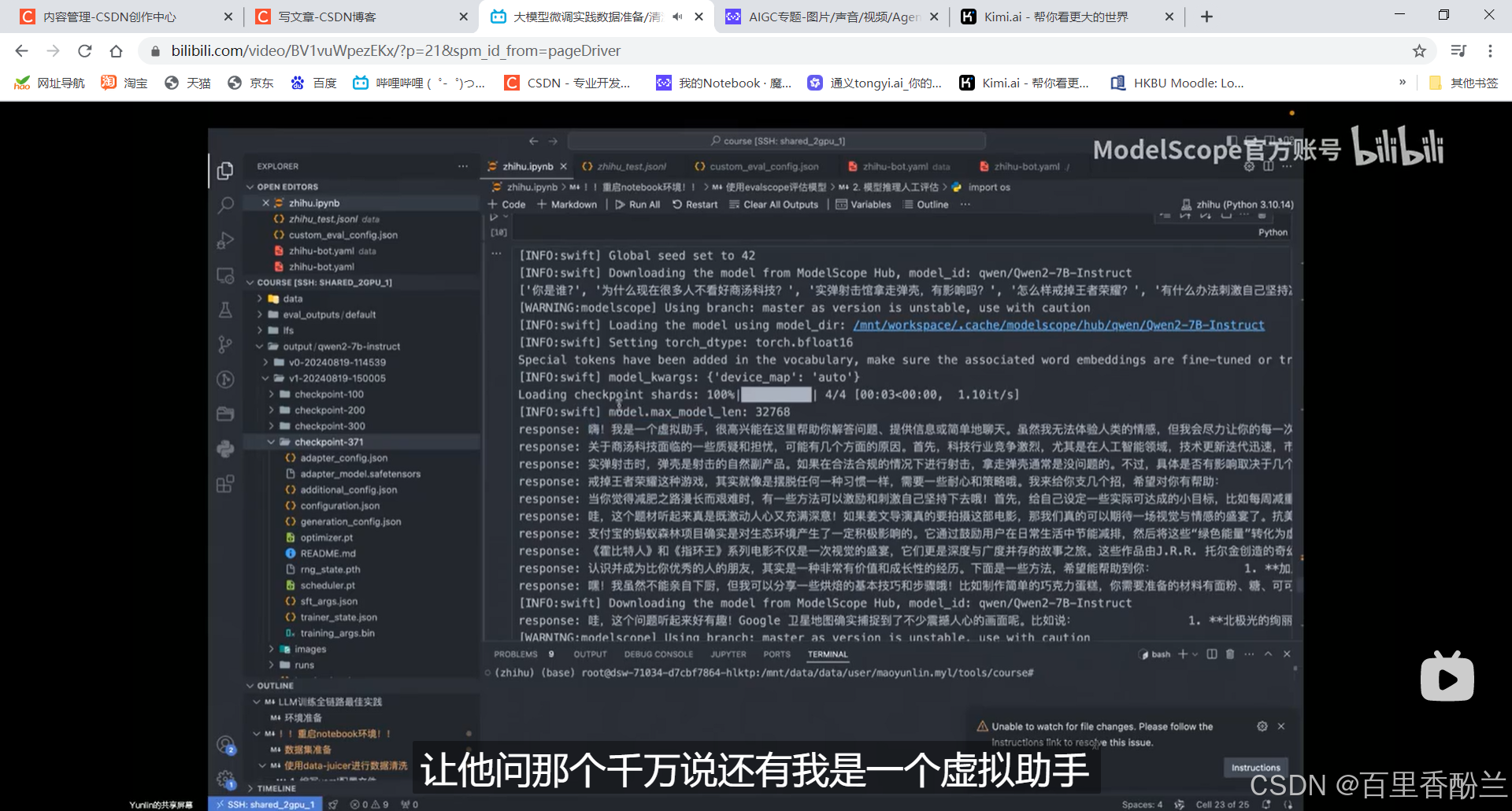
Task: Open the browser three-dot menu
Action: click(x=1490, y=51)
